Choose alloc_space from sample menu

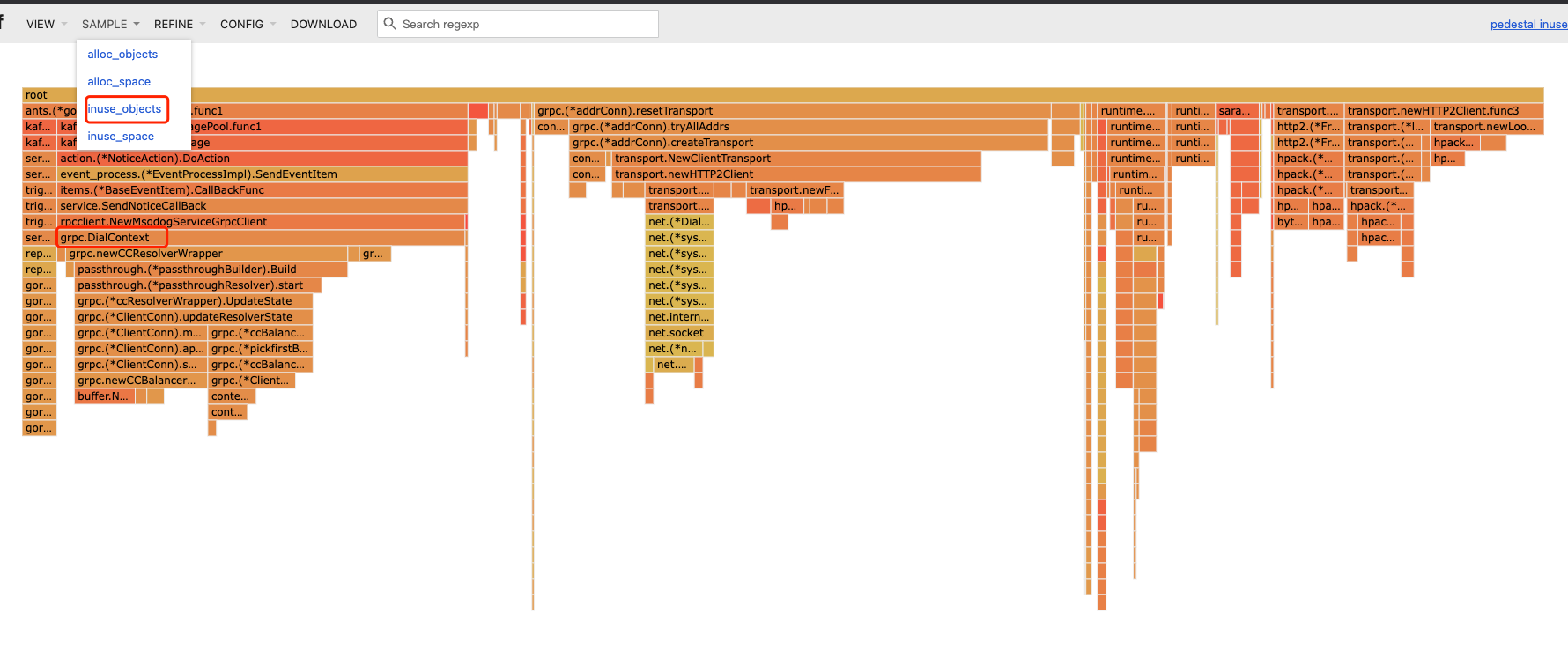(119, 82)
